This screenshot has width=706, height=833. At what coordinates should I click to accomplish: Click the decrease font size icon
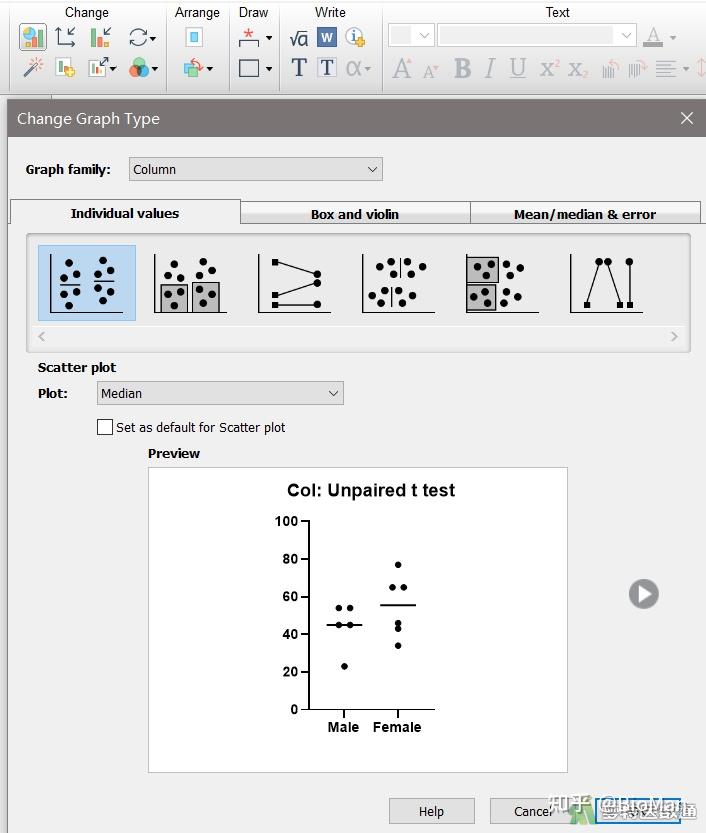(x=430, y=71)
